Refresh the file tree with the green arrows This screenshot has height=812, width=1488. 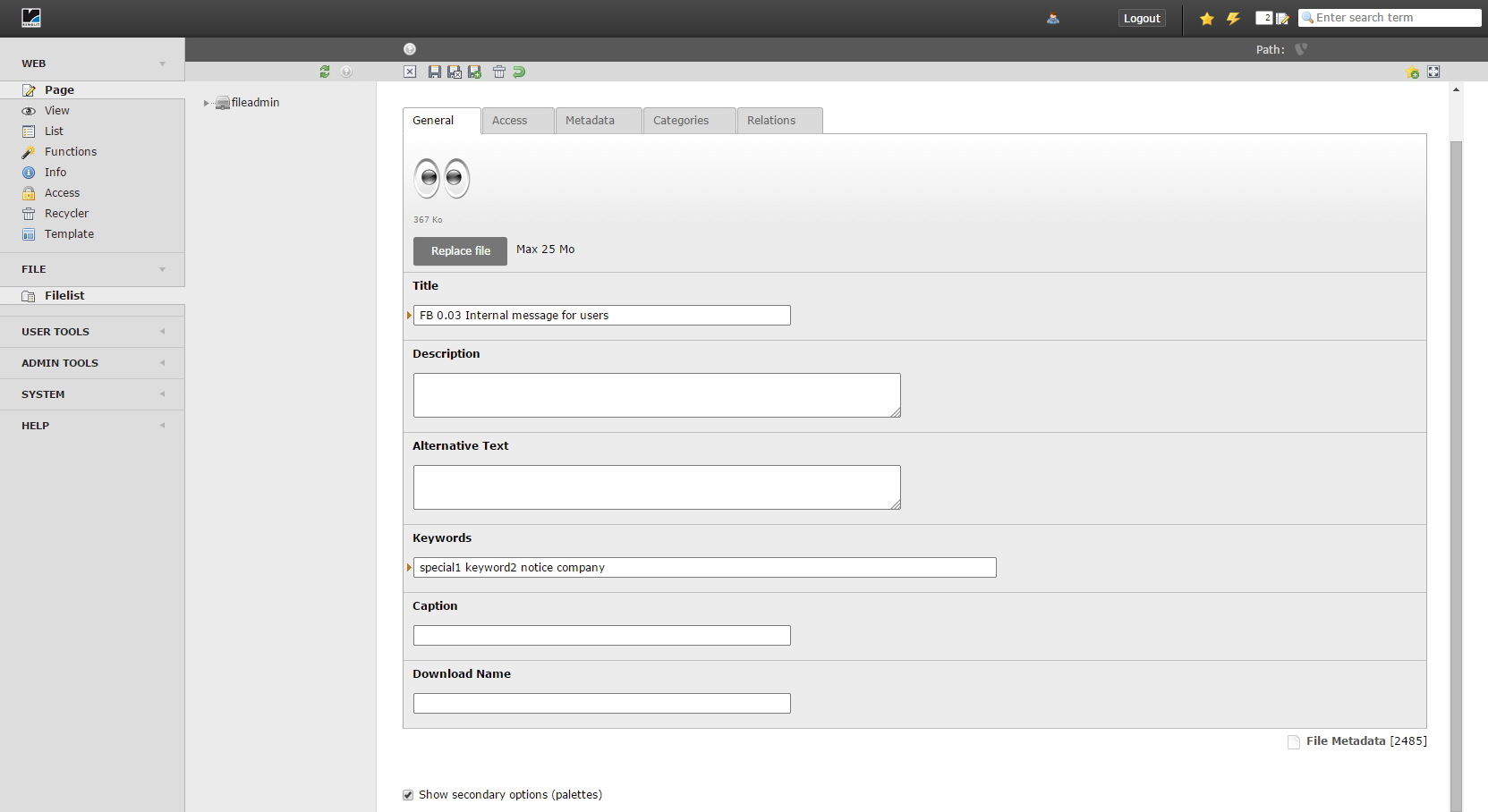[x=325, y=72]
